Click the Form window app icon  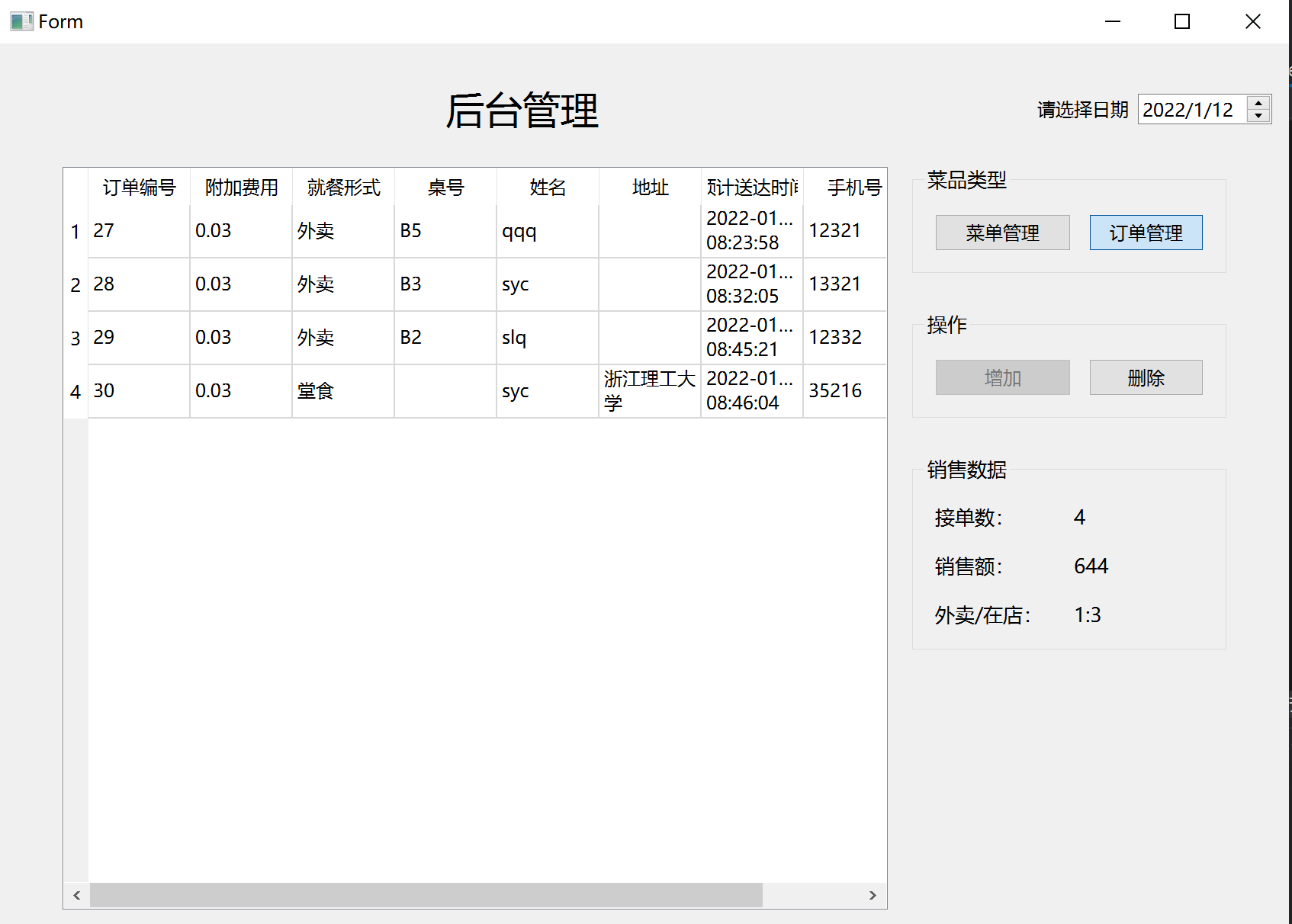tap(21, 21)
